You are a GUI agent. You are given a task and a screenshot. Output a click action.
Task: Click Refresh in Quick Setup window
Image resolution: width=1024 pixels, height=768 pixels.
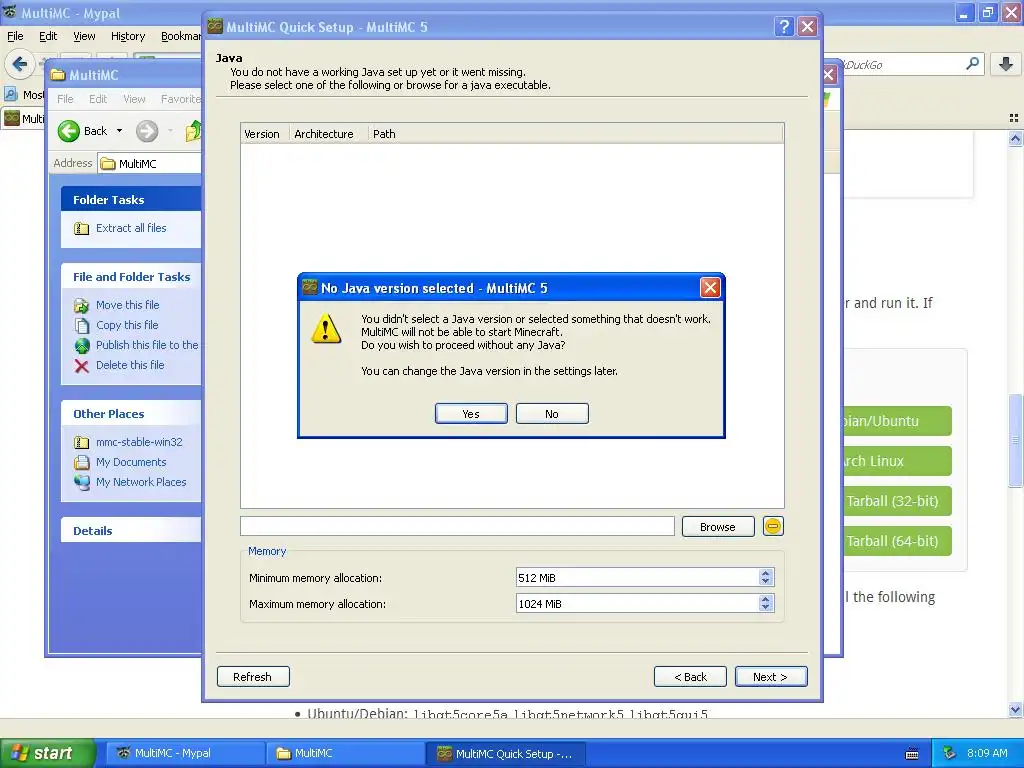pos(253,677)
